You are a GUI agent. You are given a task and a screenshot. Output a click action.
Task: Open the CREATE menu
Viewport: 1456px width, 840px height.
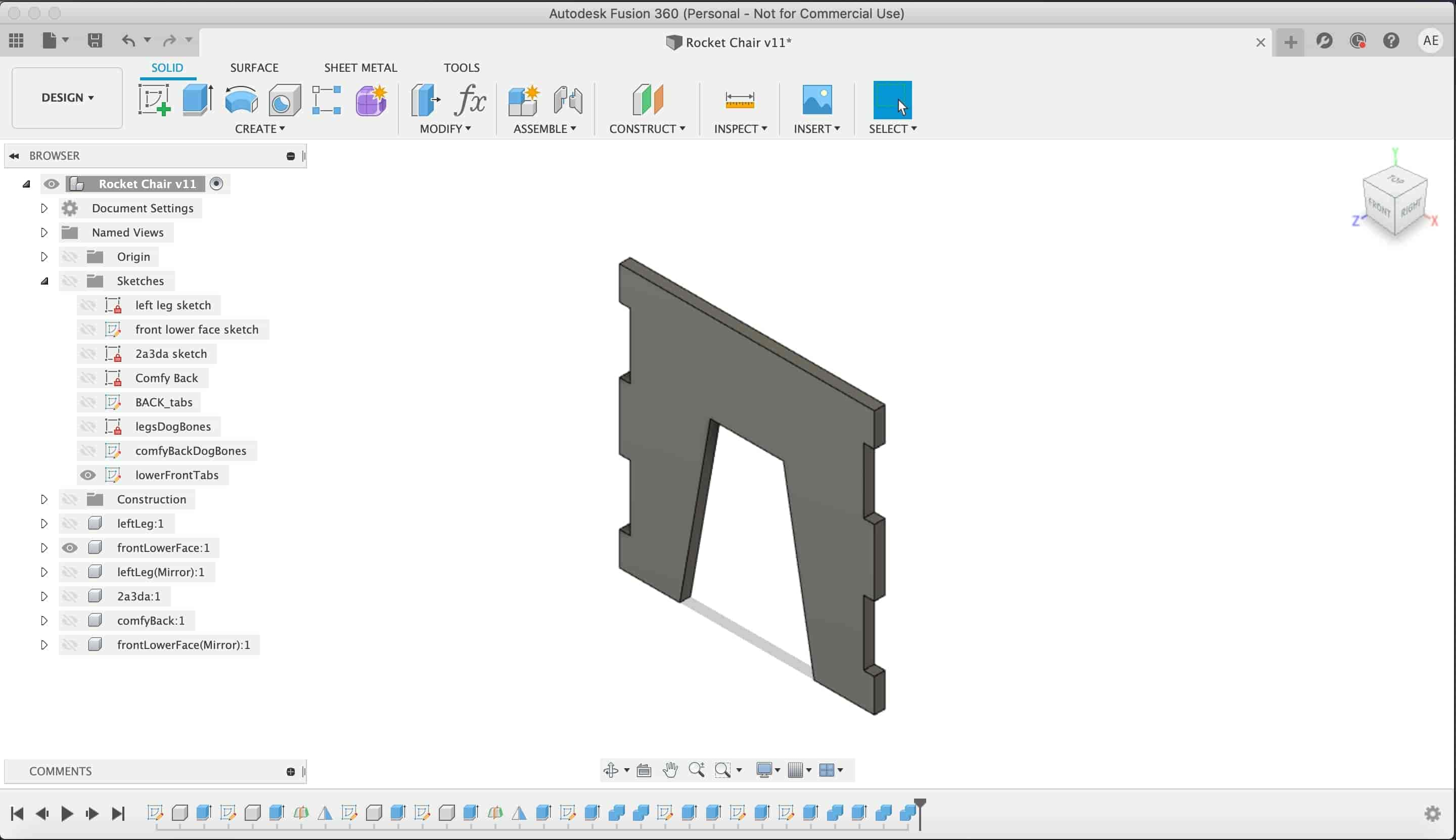tap(260, 129)
